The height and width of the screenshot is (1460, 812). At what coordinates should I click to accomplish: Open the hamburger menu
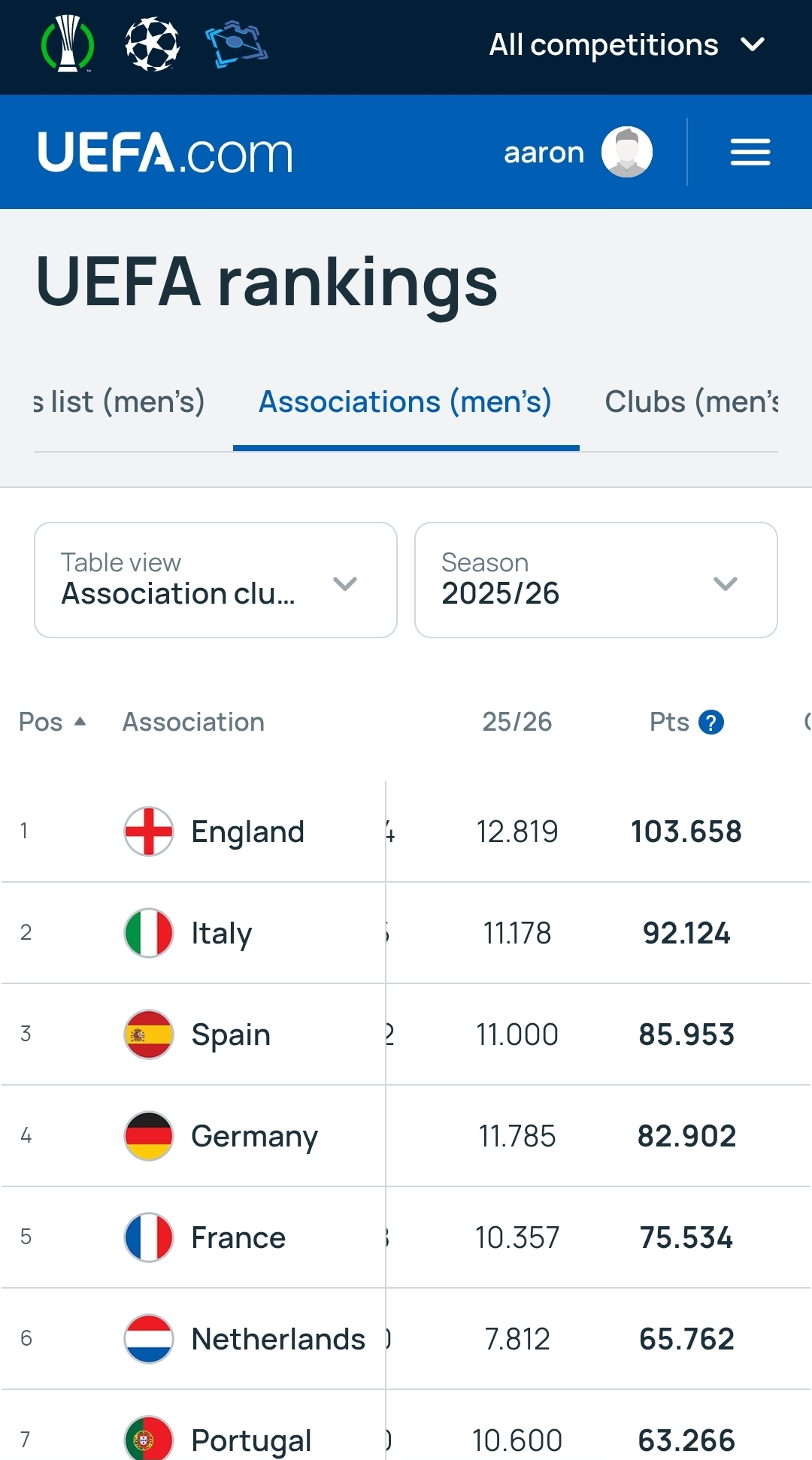[750, 153]
